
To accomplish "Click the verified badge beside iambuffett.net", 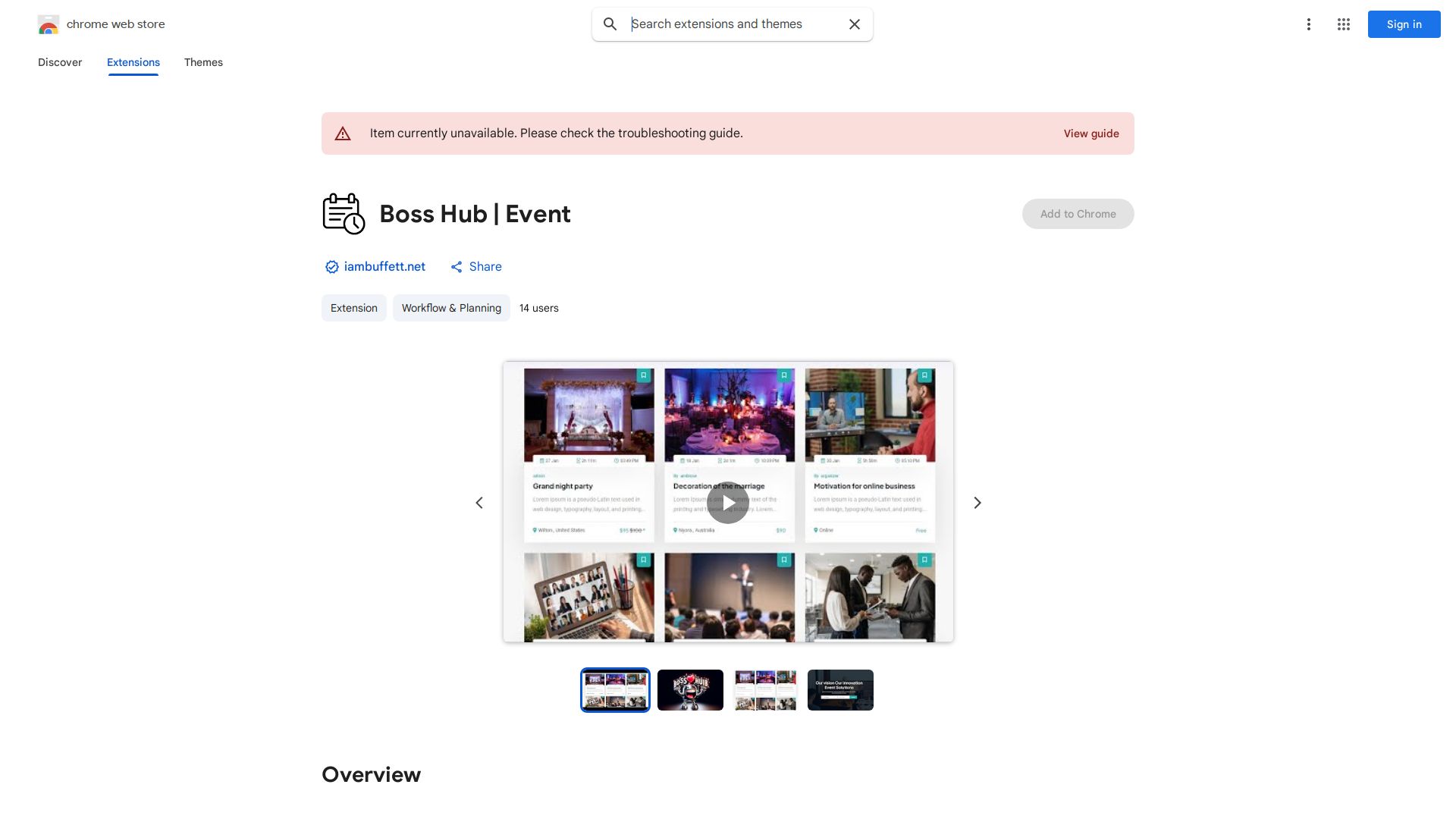I will point(331,267).
